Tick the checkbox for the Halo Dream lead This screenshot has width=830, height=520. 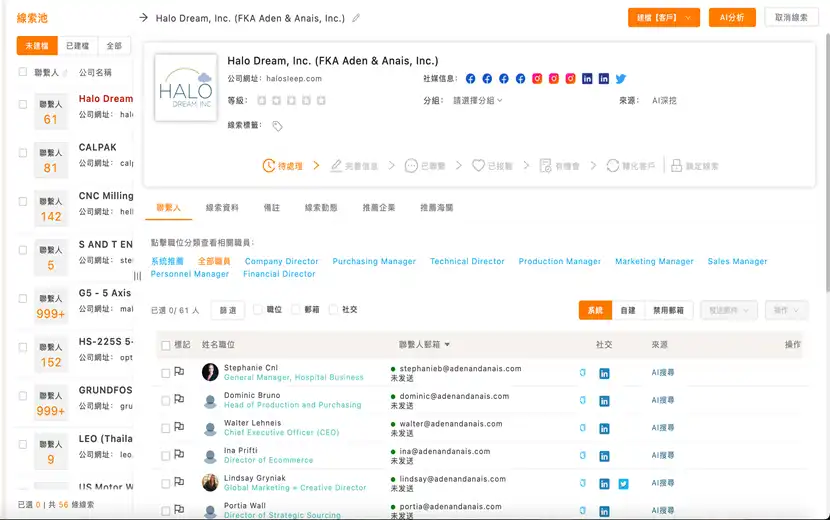(x=23, y=104)
